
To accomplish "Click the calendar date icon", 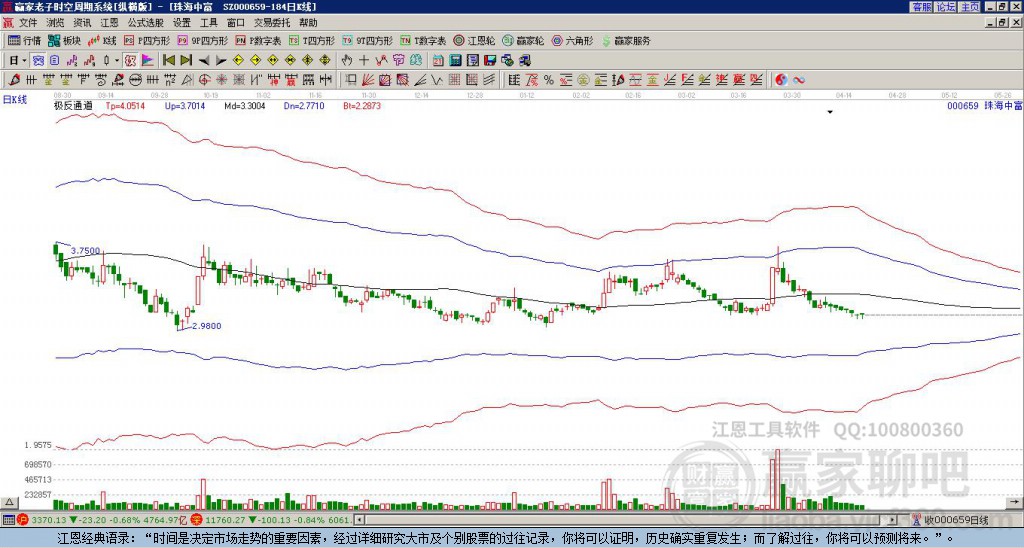I will click(x=438, y=60).
